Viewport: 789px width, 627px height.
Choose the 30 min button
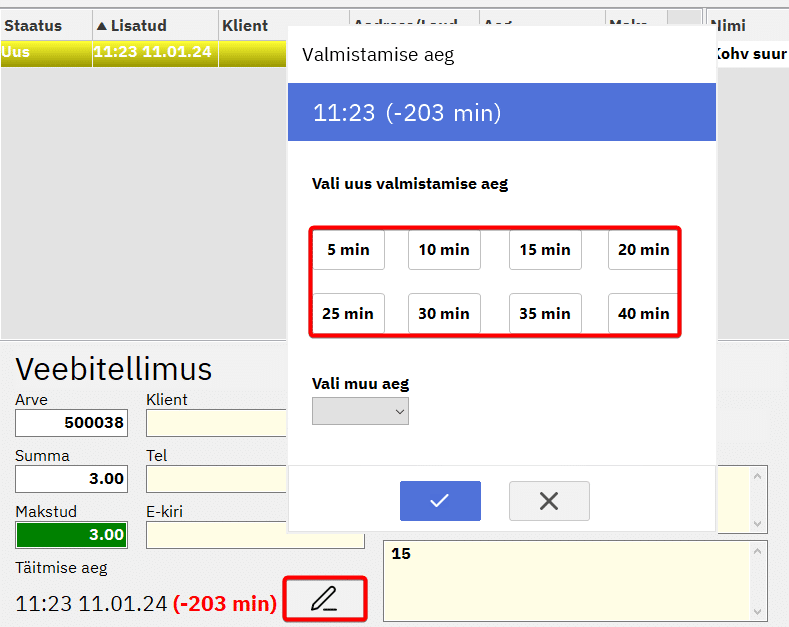point(444,314)
